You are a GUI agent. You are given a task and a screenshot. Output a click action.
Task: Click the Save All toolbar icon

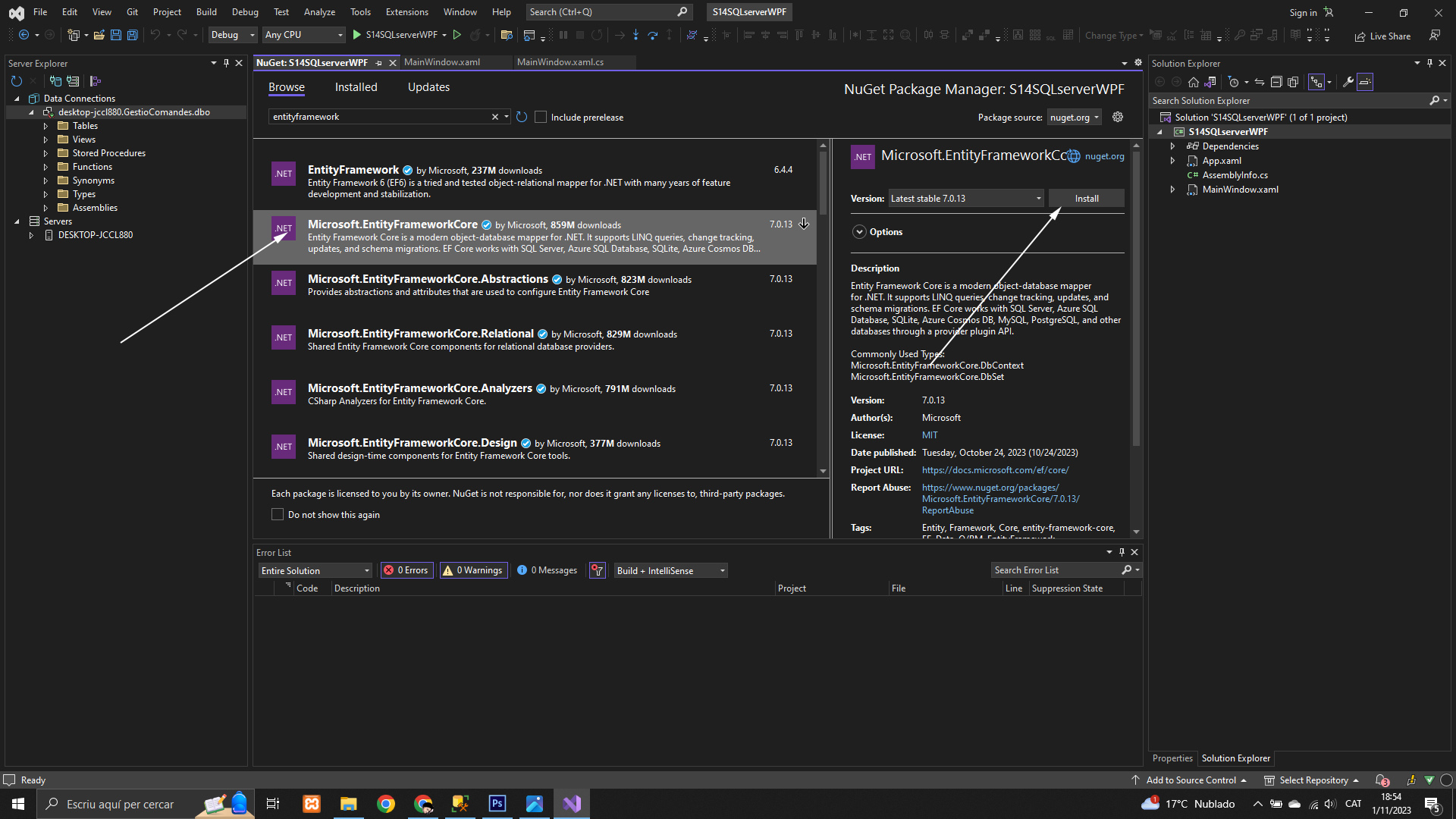(x=132, y=35)
